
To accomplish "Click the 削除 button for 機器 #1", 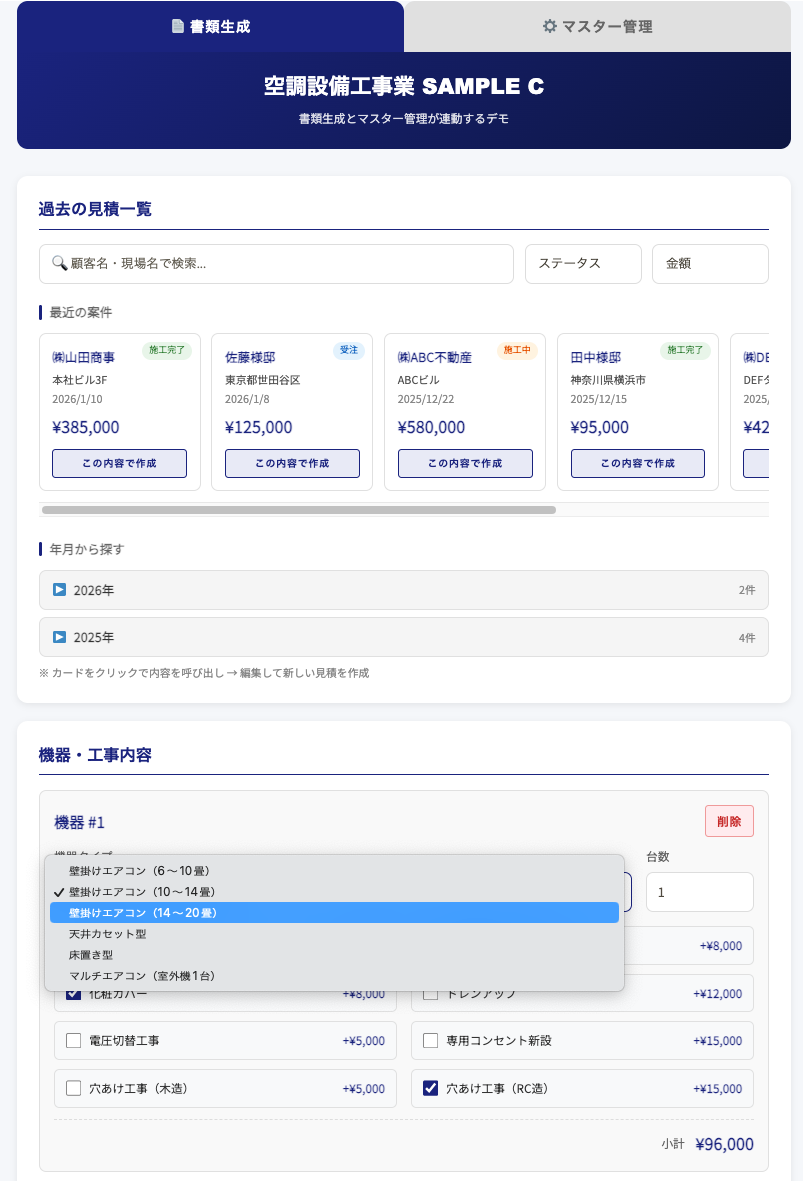I will click(x=729, y=821).
